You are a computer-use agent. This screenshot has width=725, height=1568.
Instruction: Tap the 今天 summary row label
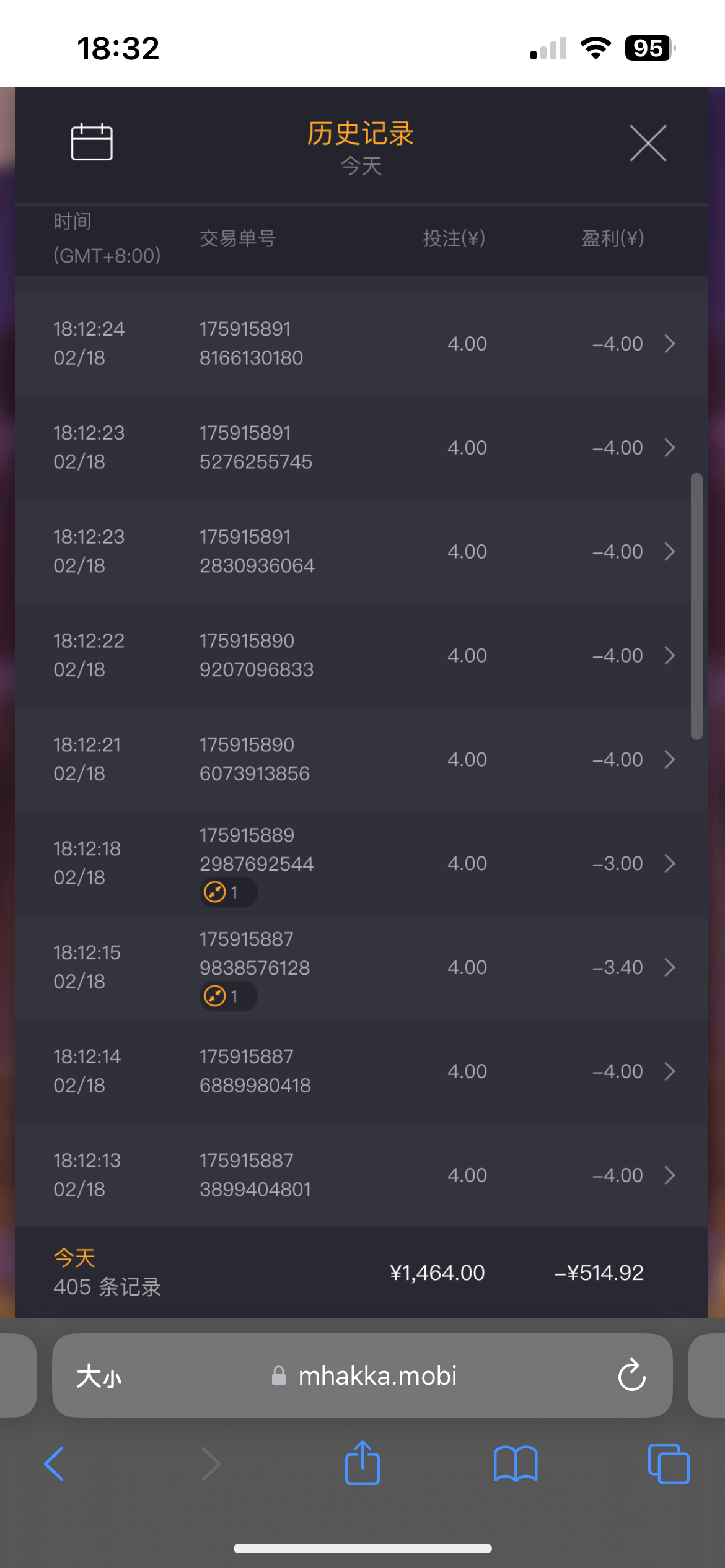(74, 1258)
